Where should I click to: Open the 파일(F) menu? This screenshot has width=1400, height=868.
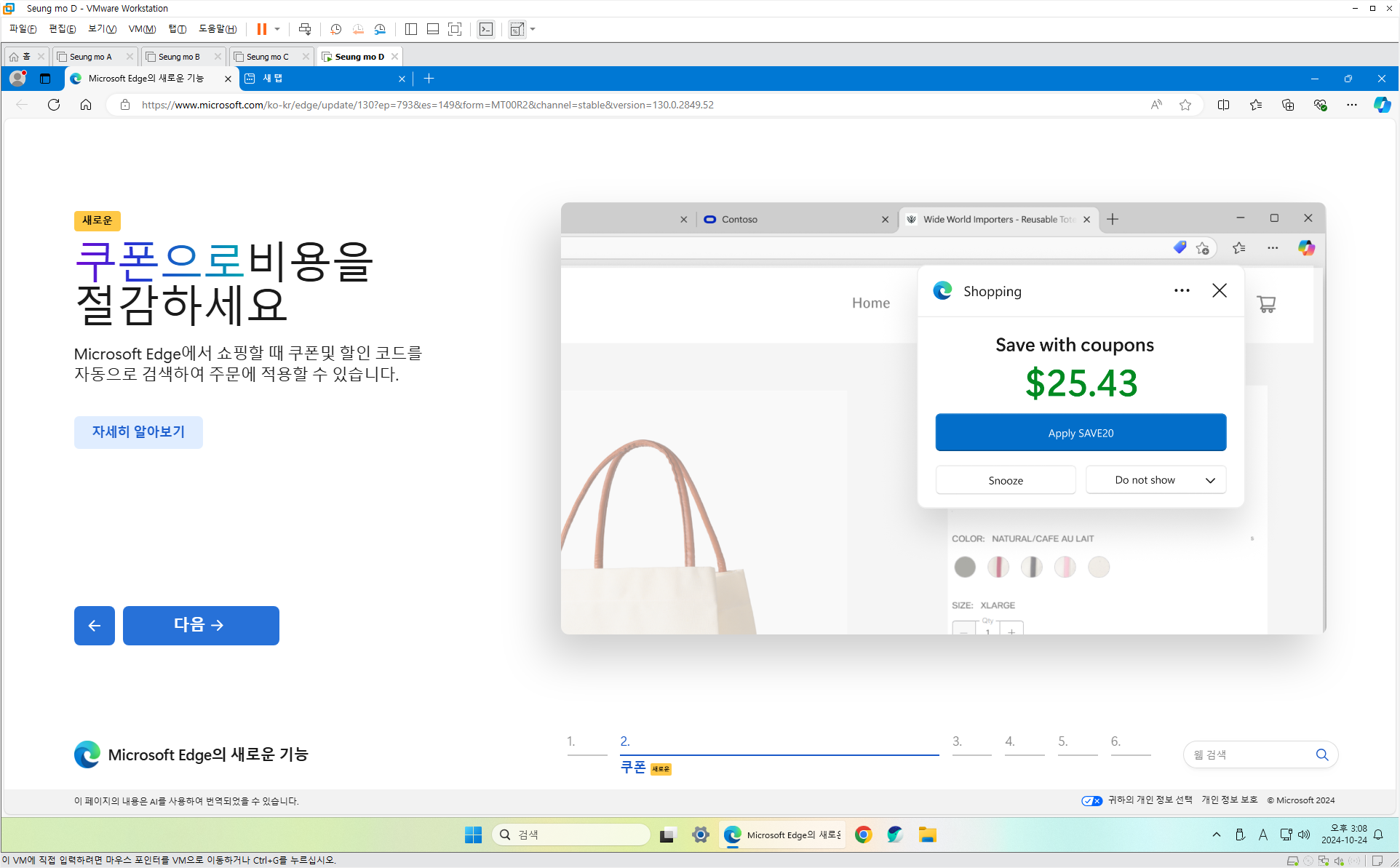pyautogui.click(x=23, y=29)
